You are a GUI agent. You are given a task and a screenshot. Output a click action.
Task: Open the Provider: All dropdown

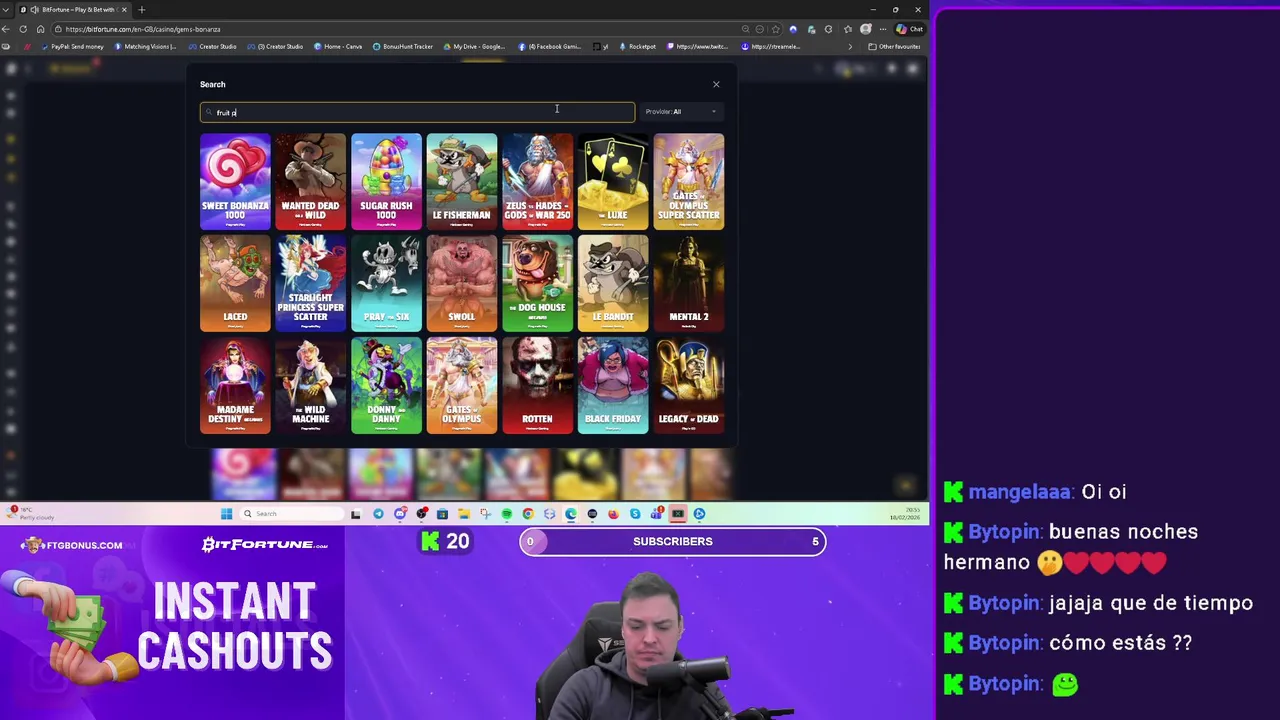[682, 112]
